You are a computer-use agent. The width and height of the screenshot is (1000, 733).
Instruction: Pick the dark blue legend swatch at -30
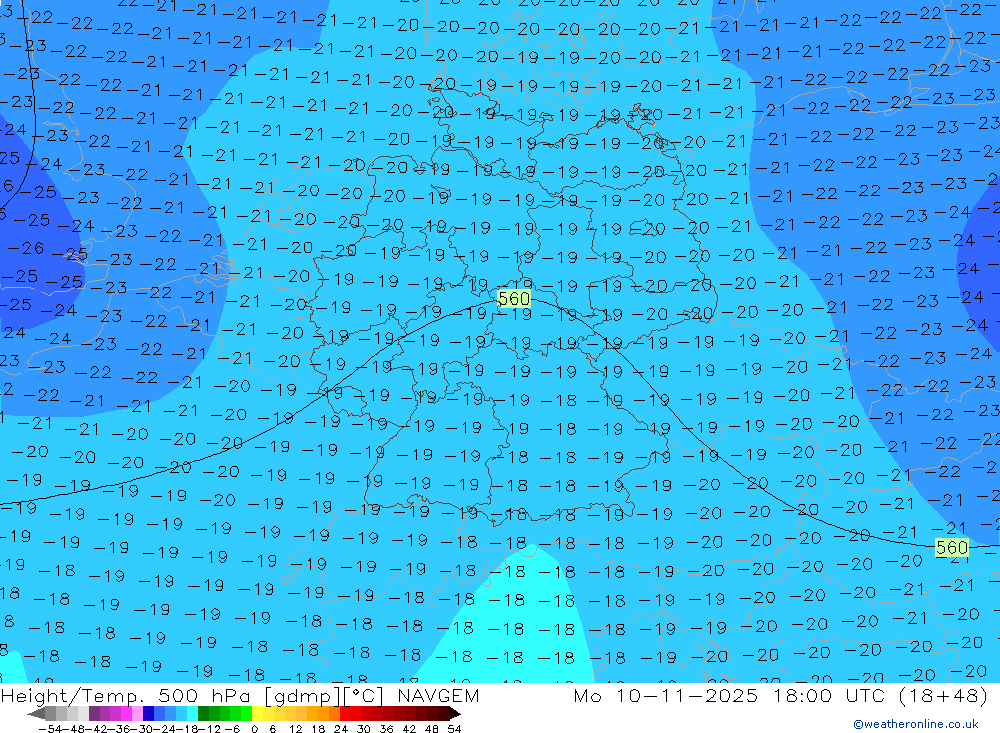pos(148,714)
